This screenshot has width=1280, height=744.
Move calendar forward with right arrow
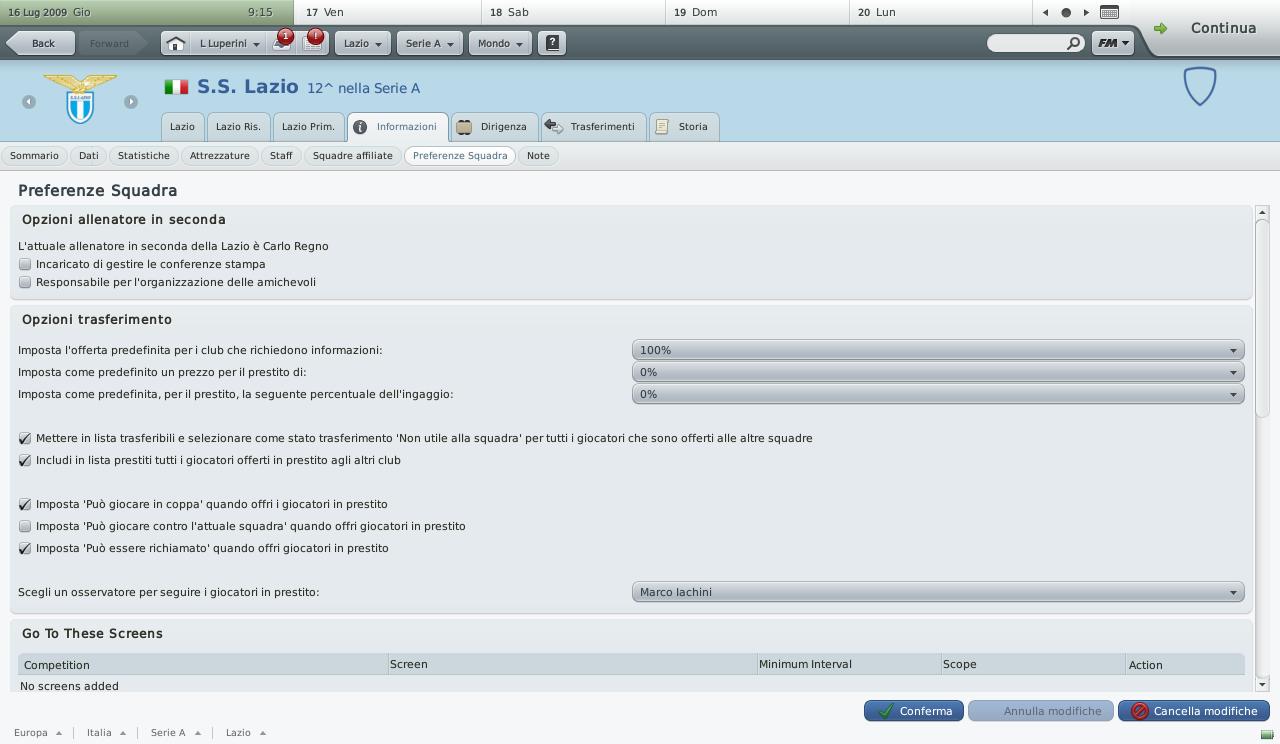click(x=1087, y=12)
